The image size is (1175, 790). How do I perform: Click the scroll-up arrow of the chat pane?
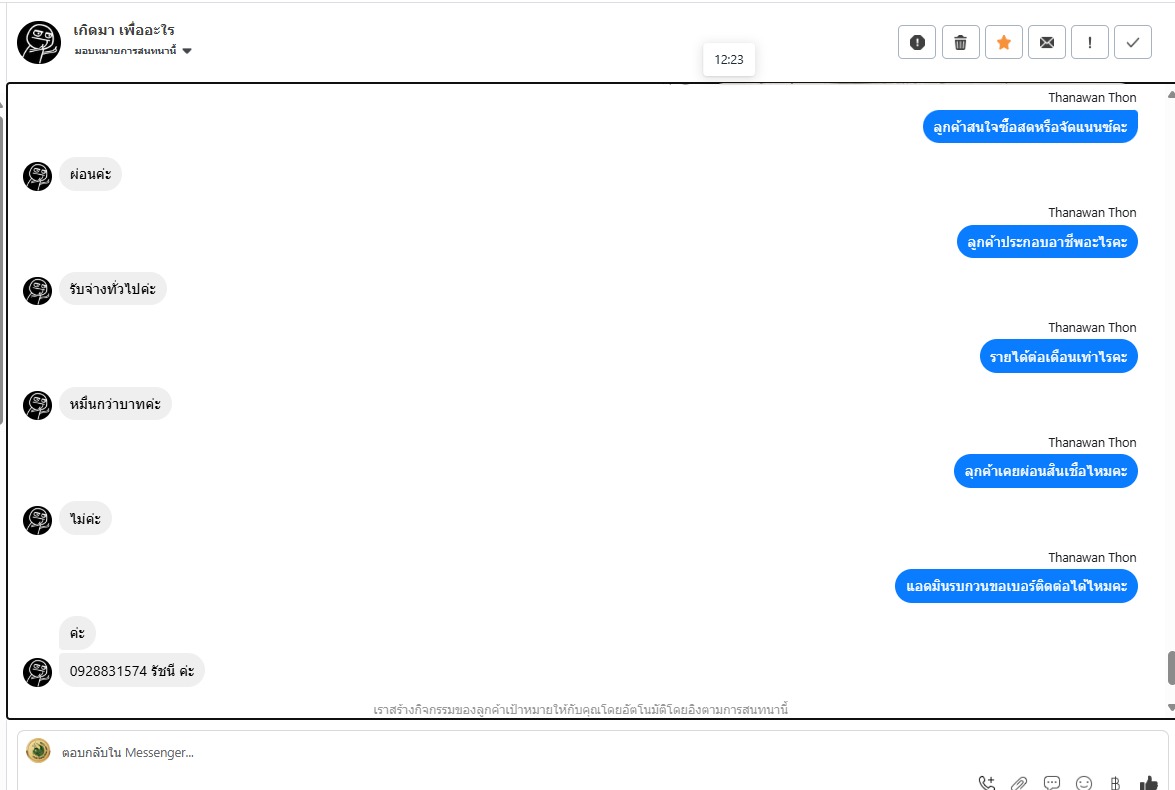[x=1171, y=94]
